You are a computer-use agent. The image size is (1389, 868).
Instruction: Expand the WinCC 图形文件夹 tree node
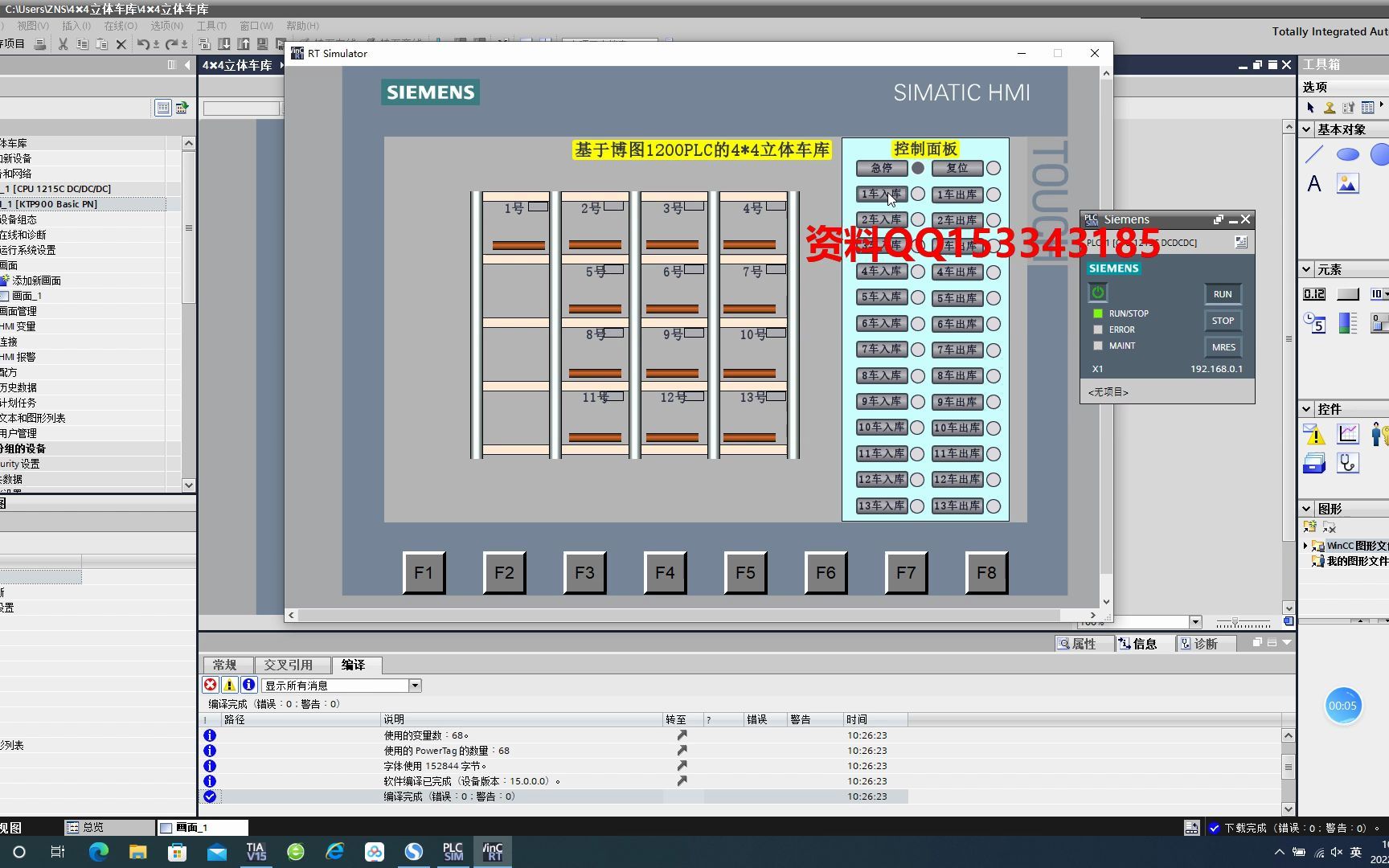tap(1305, 545)
